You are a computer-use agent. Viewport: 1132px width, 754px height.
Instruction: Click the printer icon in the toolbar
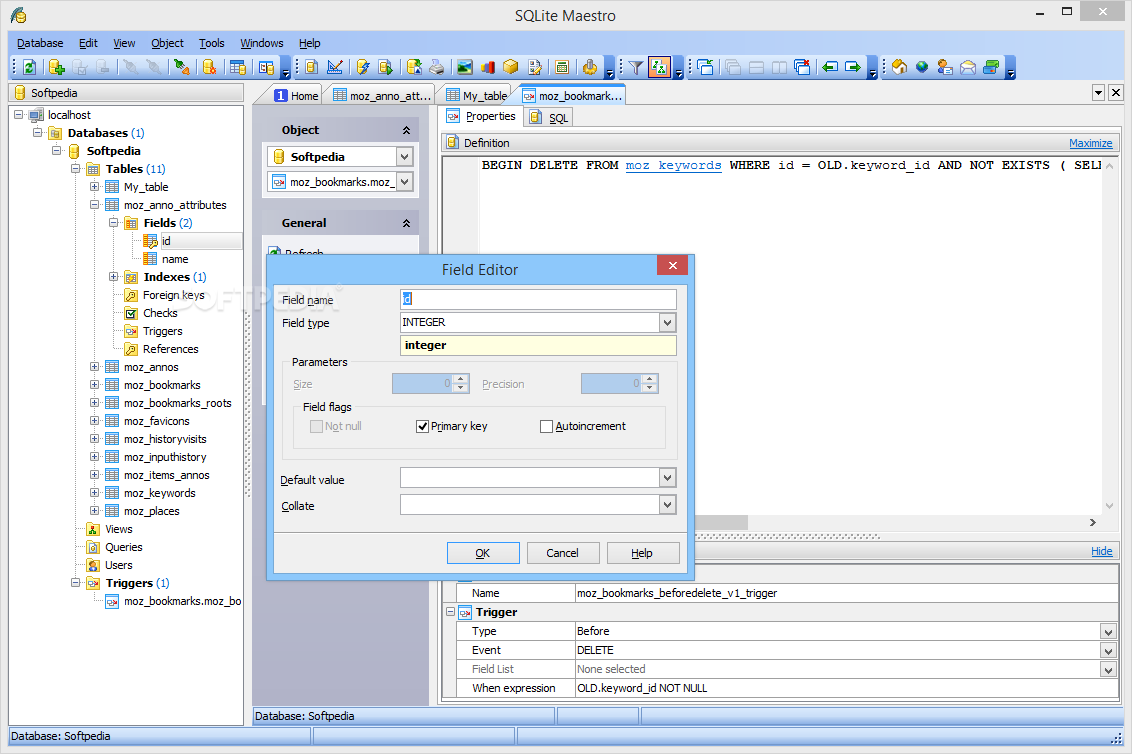click(x=437, y=67)
